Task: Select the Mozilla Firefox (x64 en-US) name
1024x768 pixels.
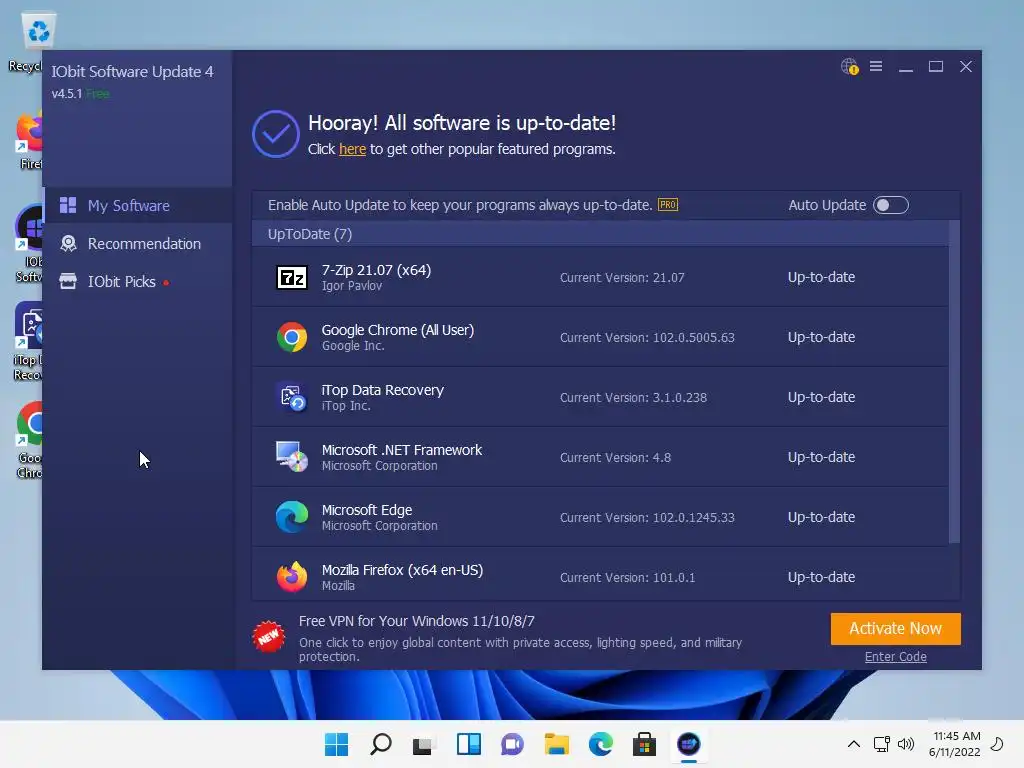Action: pos(402,569)
